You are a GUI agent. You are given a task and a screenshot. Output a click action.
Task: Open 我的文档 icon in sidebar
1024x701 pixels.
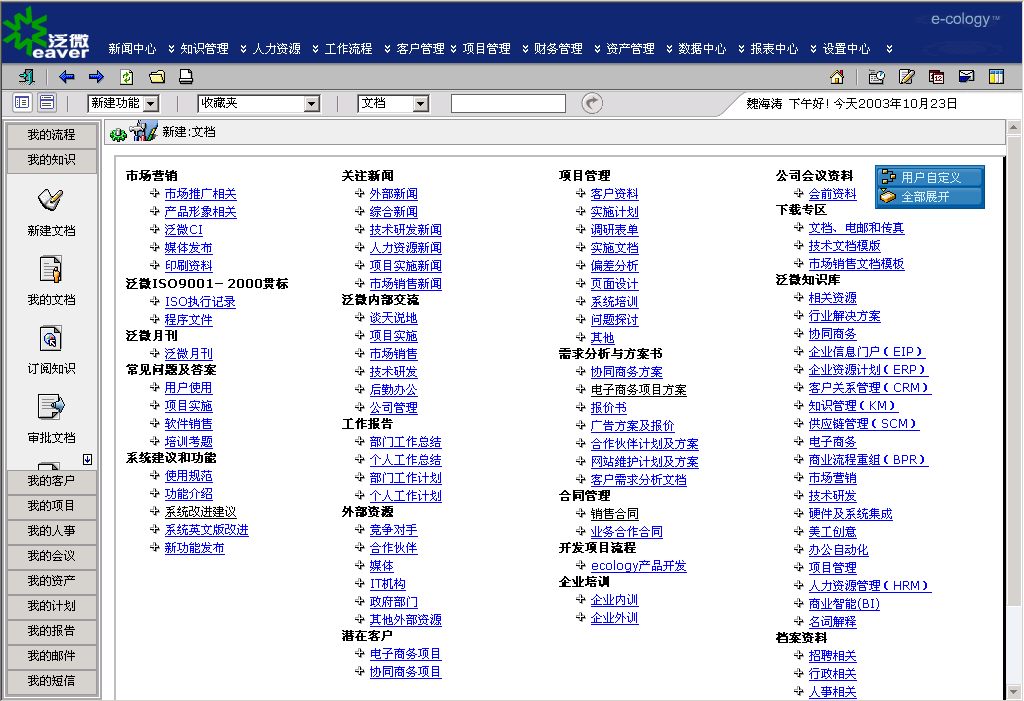(x=51, y=269)
